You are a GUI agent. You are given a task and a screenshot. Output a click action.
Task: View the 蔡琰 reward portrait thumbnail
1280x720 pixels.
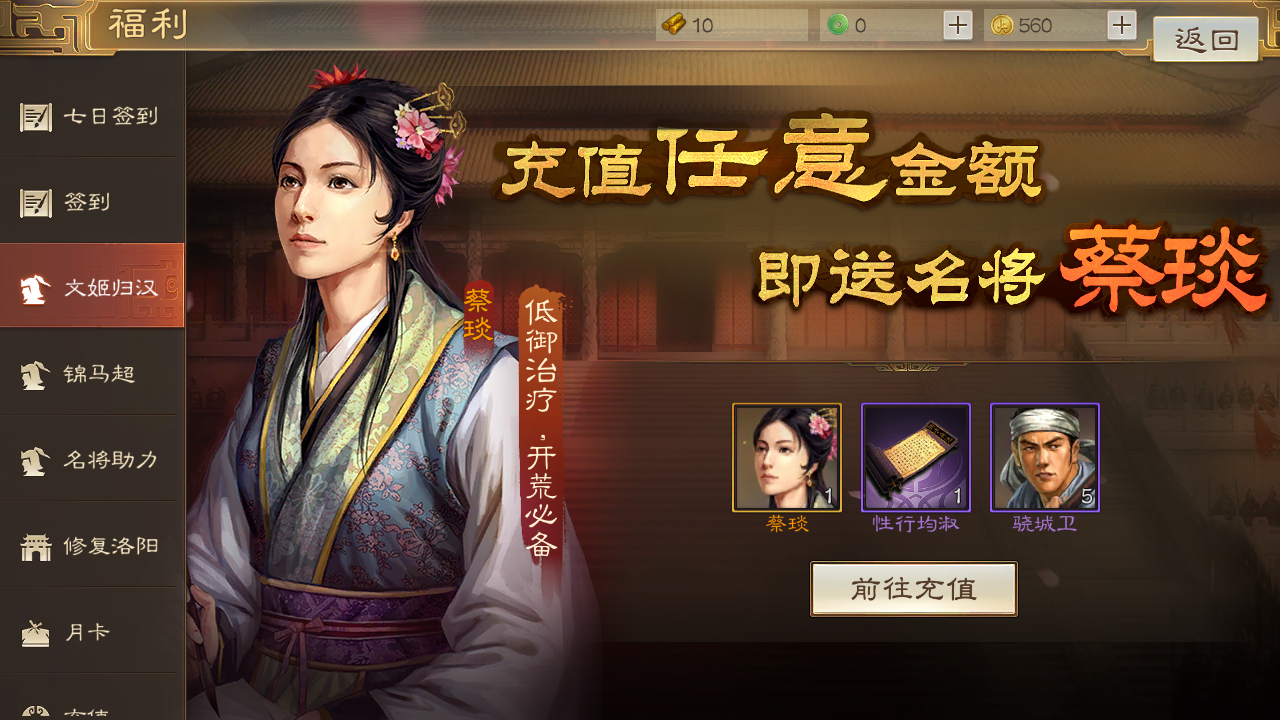click(787, 458)
